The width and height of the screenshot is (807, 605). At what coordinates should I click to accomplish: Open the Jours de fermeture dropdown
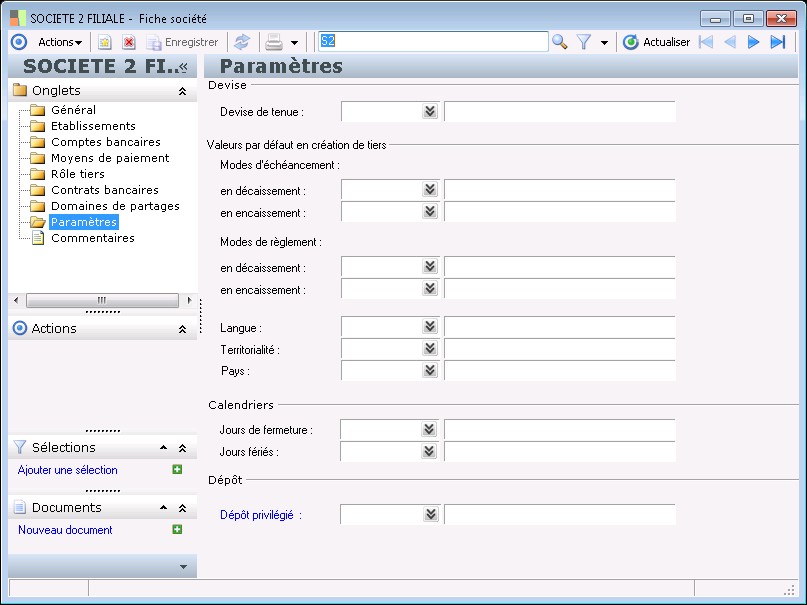coord(429,430)
